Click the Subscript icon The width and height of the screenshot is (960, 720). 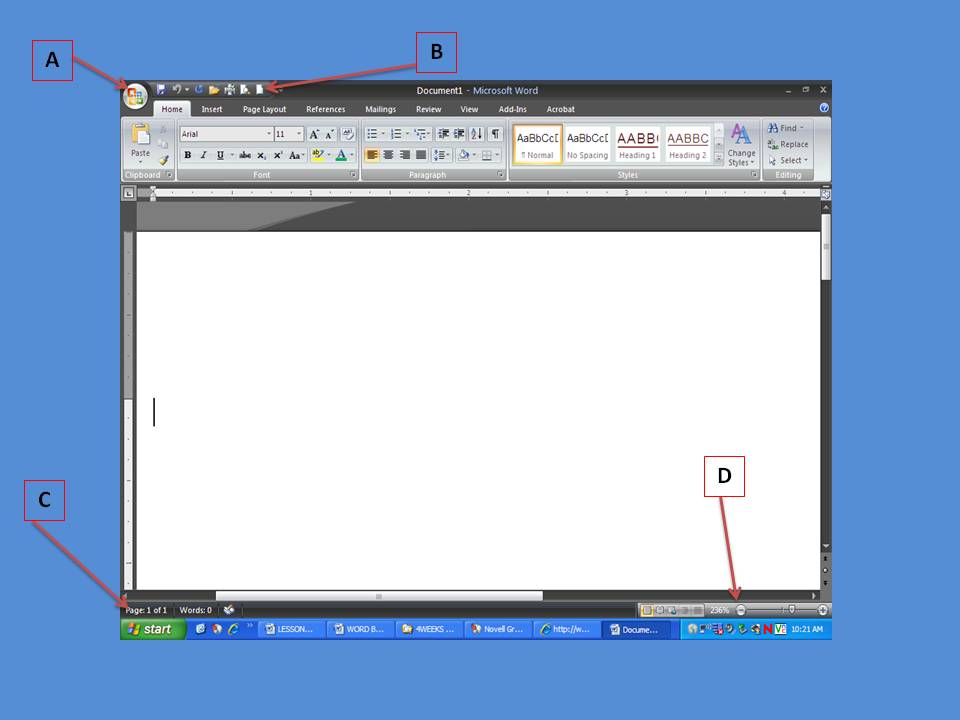[261, 155]
